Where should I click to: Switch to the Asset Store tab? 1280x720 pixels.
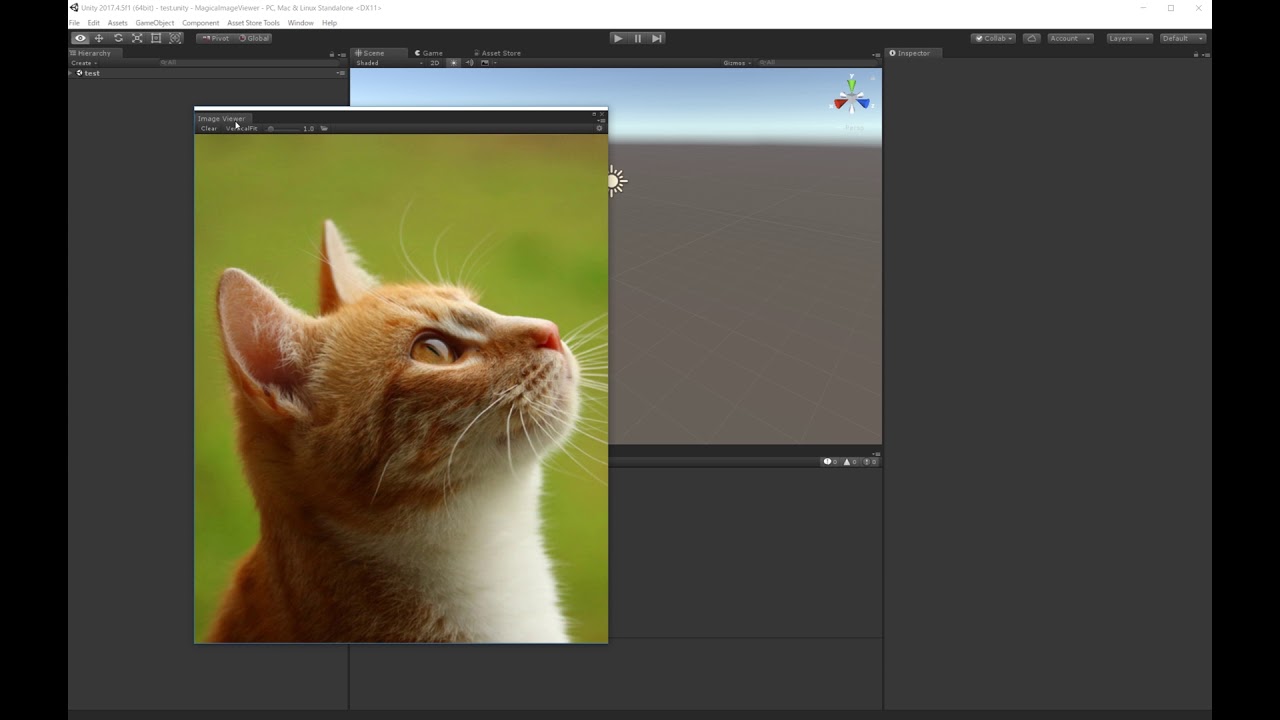coord(496,53)
